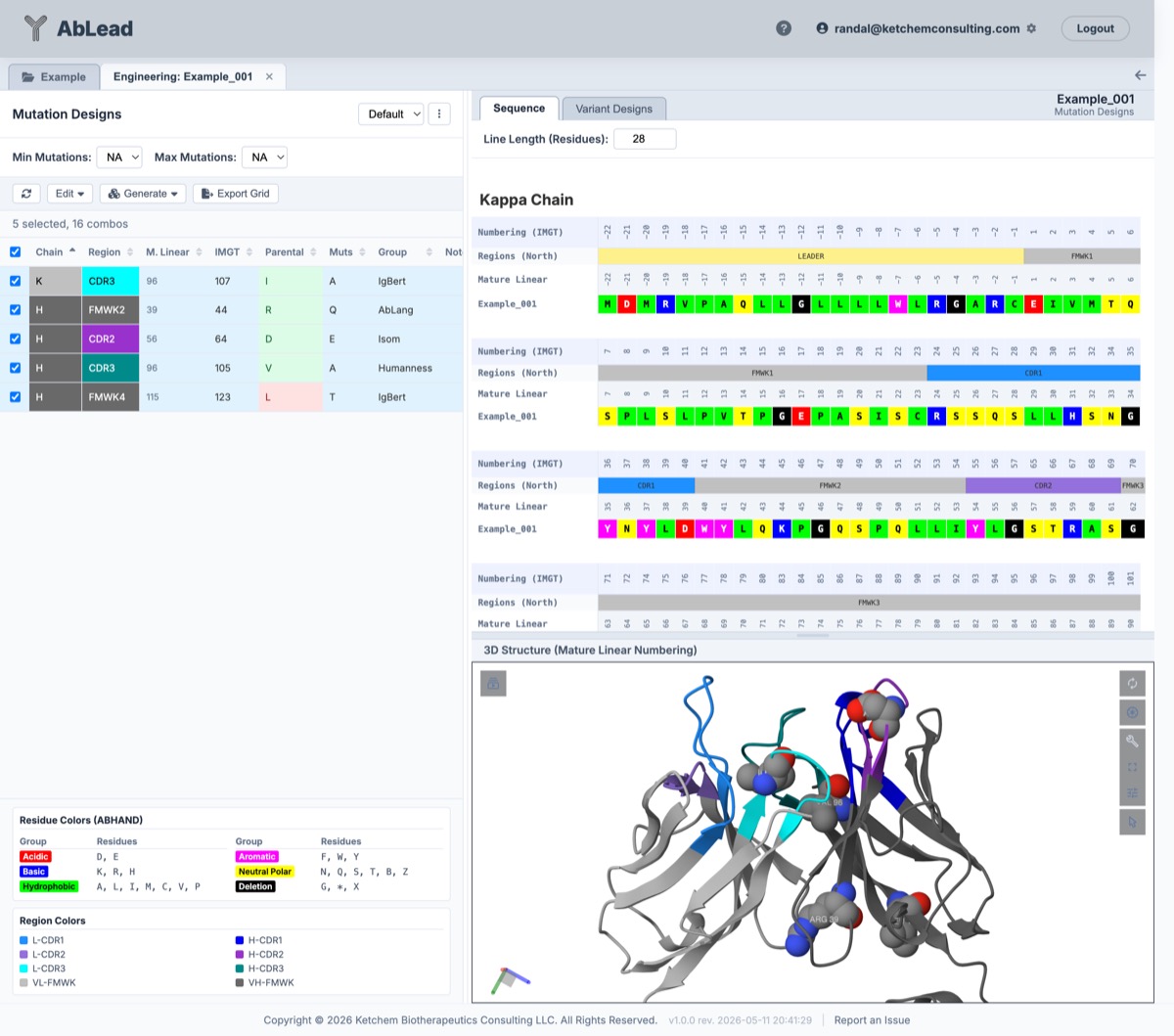The height and width of the screenshot is (1036, 1174).
Task: Reset the 3D structure view
Action: pyautogui.click(x=1132, y=683)
